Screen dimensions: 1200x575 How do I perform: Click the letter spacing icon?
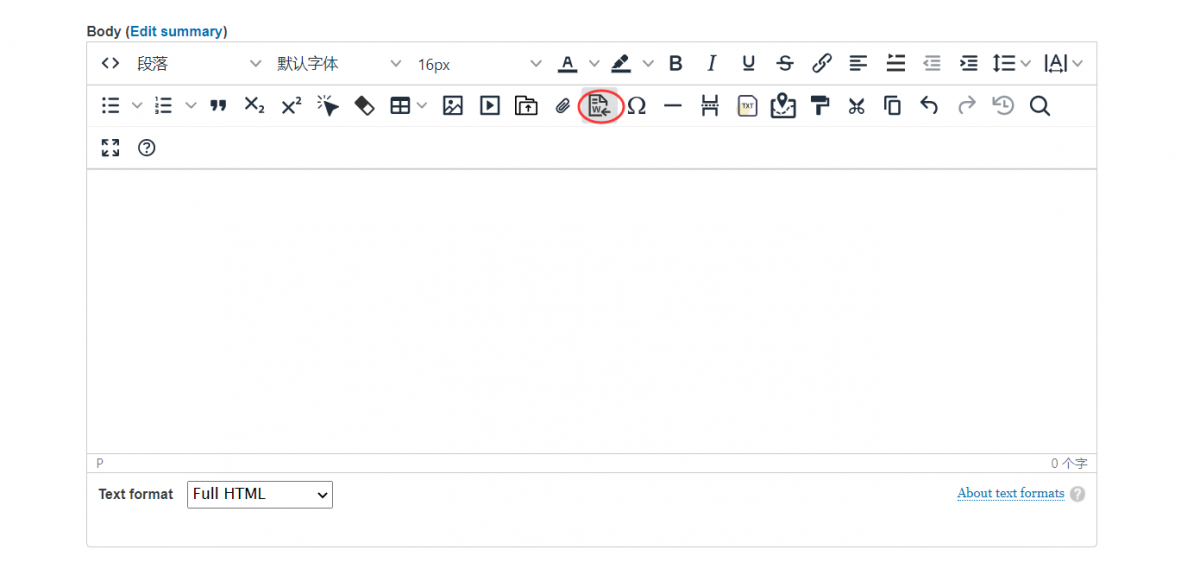coord(1055,64)
